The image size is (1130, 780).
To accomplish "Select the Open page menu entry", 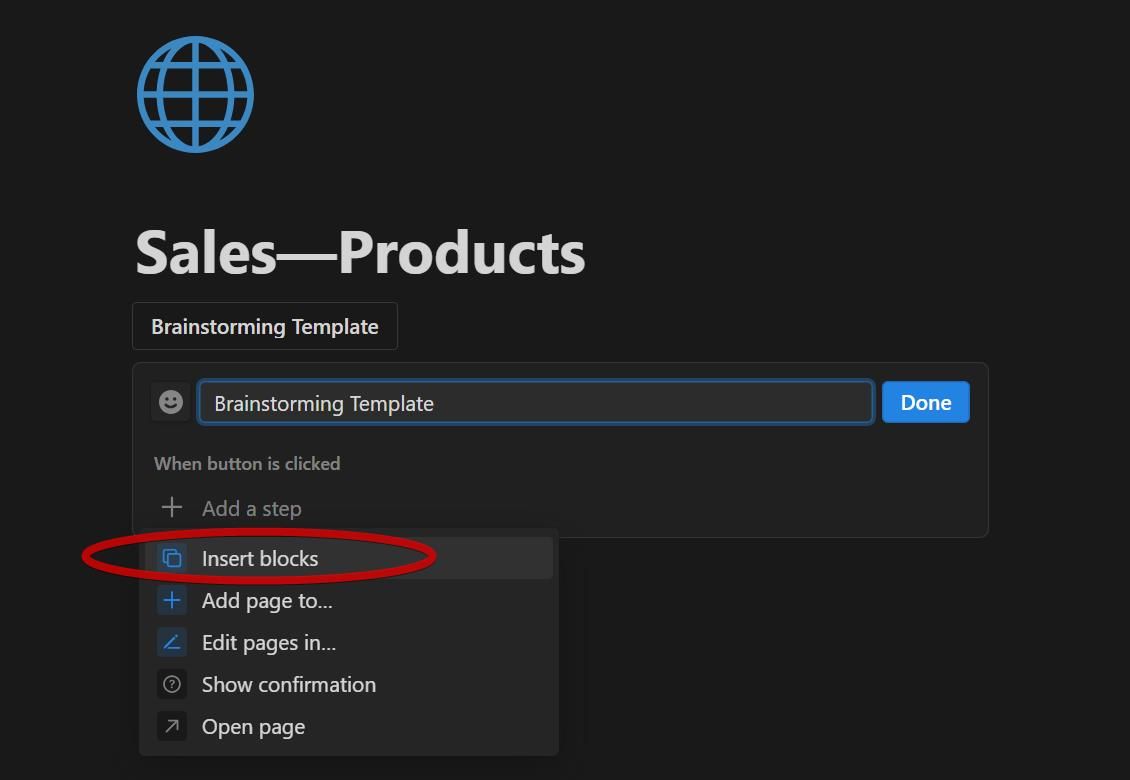I will coord(252,726).
